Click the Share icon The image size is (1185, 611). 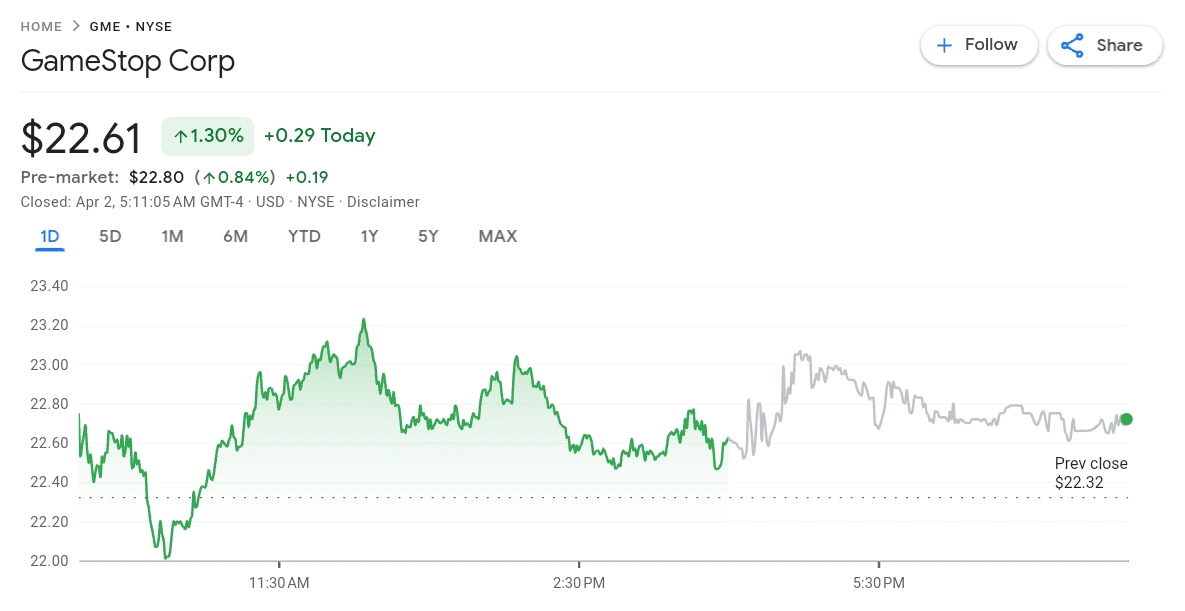coord(1073,45)
